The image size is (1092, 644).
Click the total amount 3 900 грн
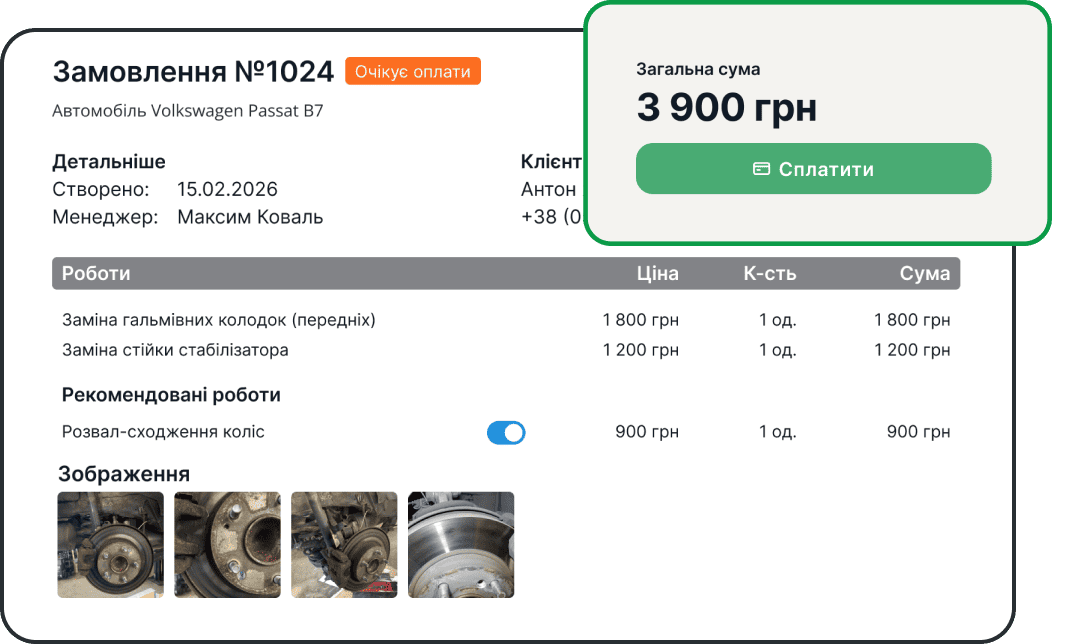(729, 107)
